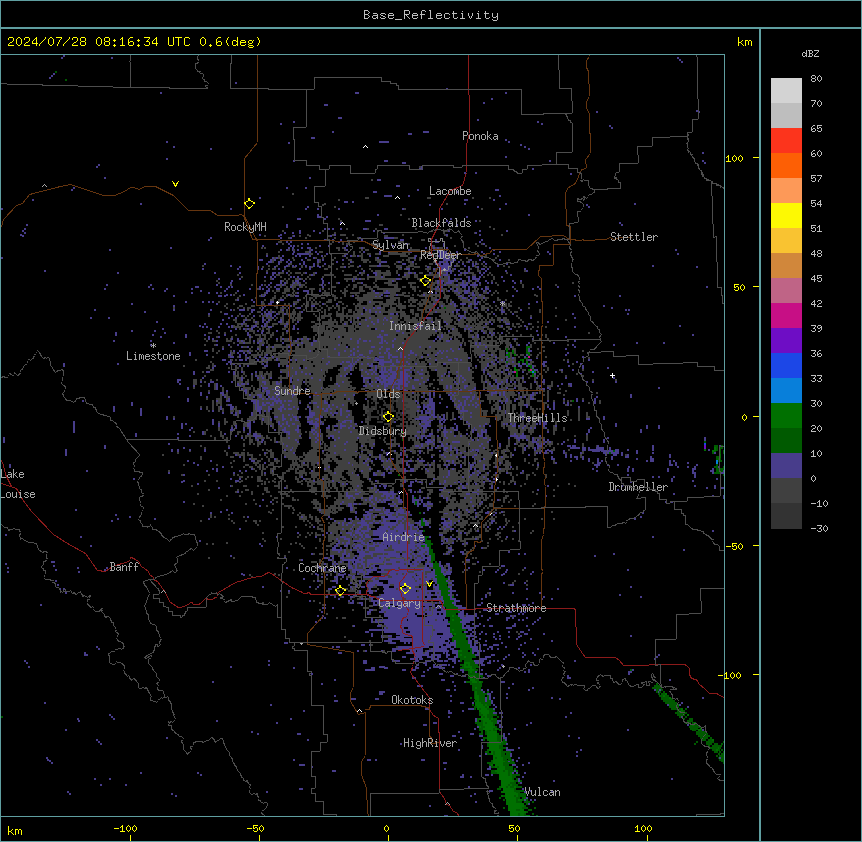Image resolution: width=862 pixels, height=842 pixels.
Task: Click the Olds town label
Action: pos(388,394)
